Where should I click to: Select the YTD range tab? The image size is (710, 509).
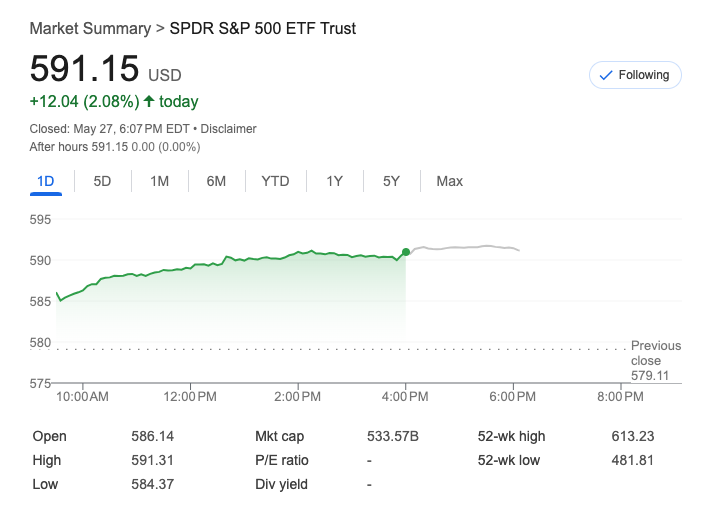[x=275, y=181]
